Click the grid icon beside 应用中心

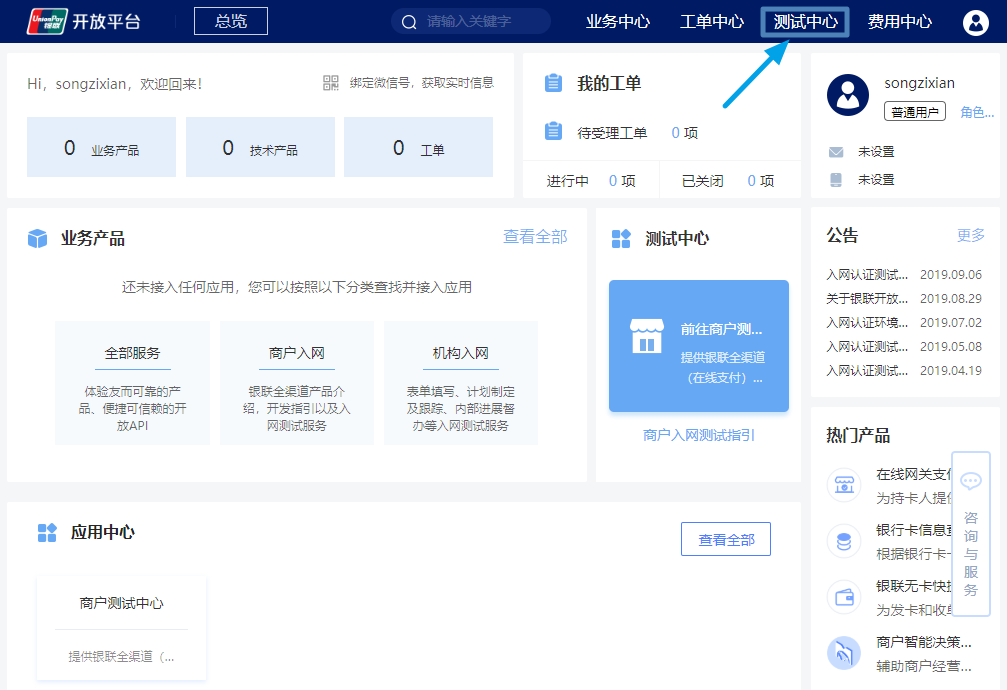coord(47,533)
